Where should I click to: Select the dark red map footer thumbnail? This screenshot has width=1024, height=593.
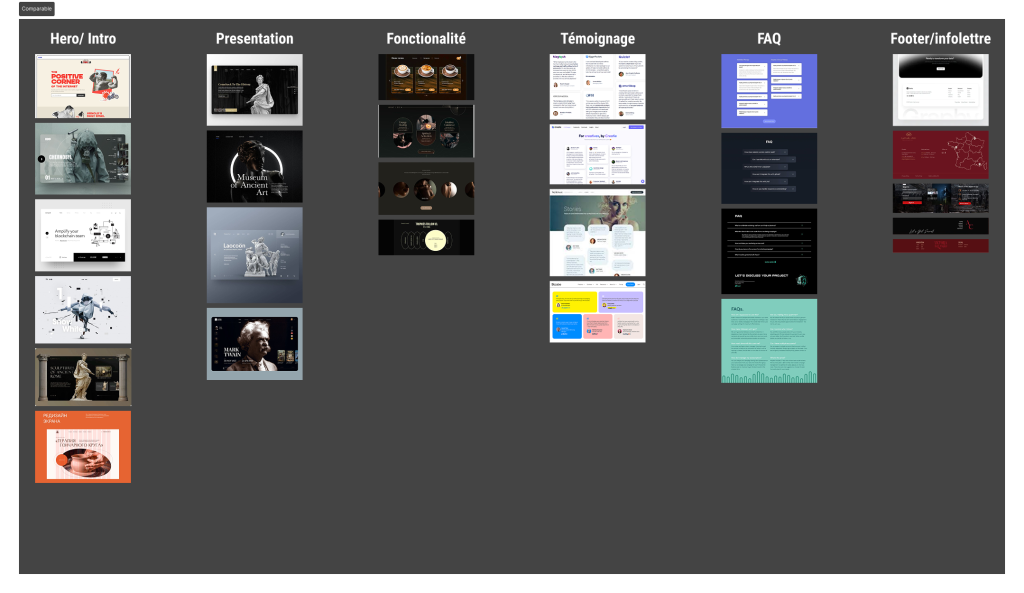tap(940, 154)
